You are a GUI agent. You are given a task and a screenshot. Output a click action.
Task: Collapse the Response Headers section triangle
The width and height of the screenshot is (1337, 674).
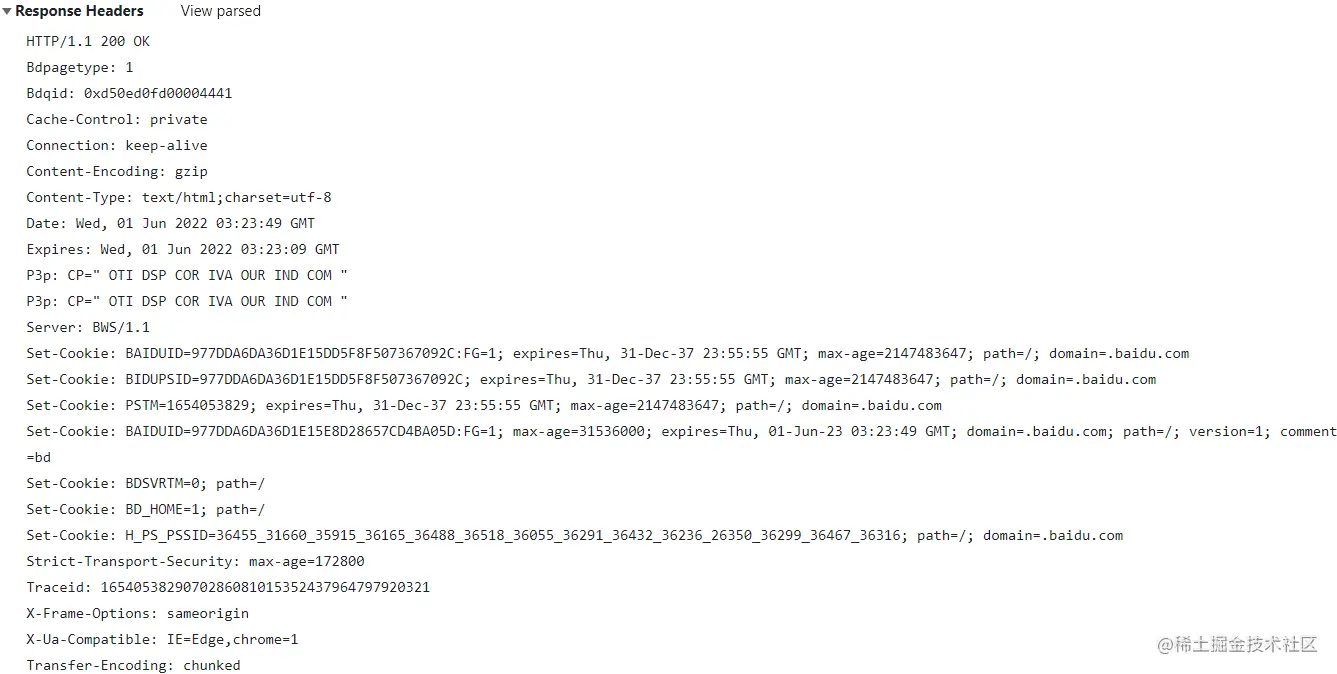pyautogui.click(x=7, y=11)
